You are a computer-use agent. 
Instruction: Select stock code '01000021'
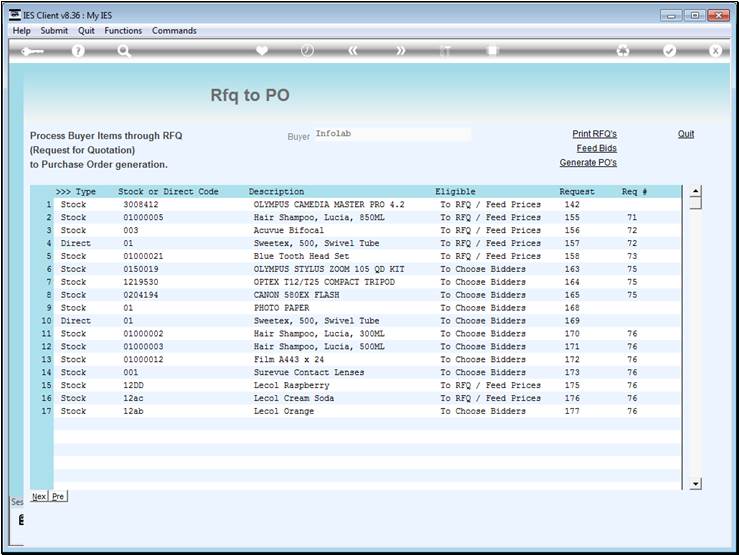point(143,256)
